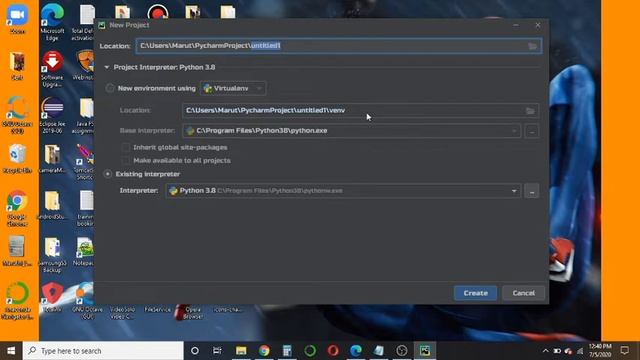Click Base interpreter browse ellipsis button
Image resolution: width=640 pixels, height=360 pixels.
pyautogui.click(x=531, y=131)
